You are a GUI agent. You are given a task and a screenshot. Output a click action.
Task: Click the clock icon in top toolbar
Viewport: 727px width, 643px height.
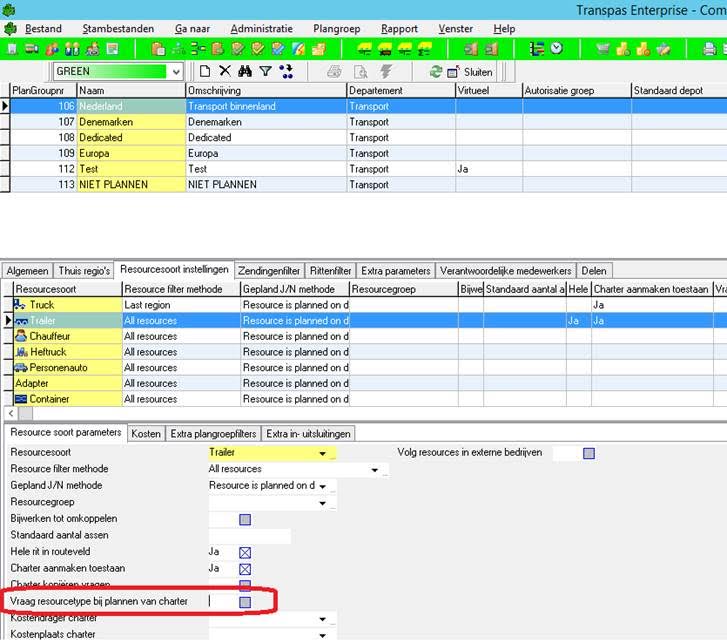point(556,48)
